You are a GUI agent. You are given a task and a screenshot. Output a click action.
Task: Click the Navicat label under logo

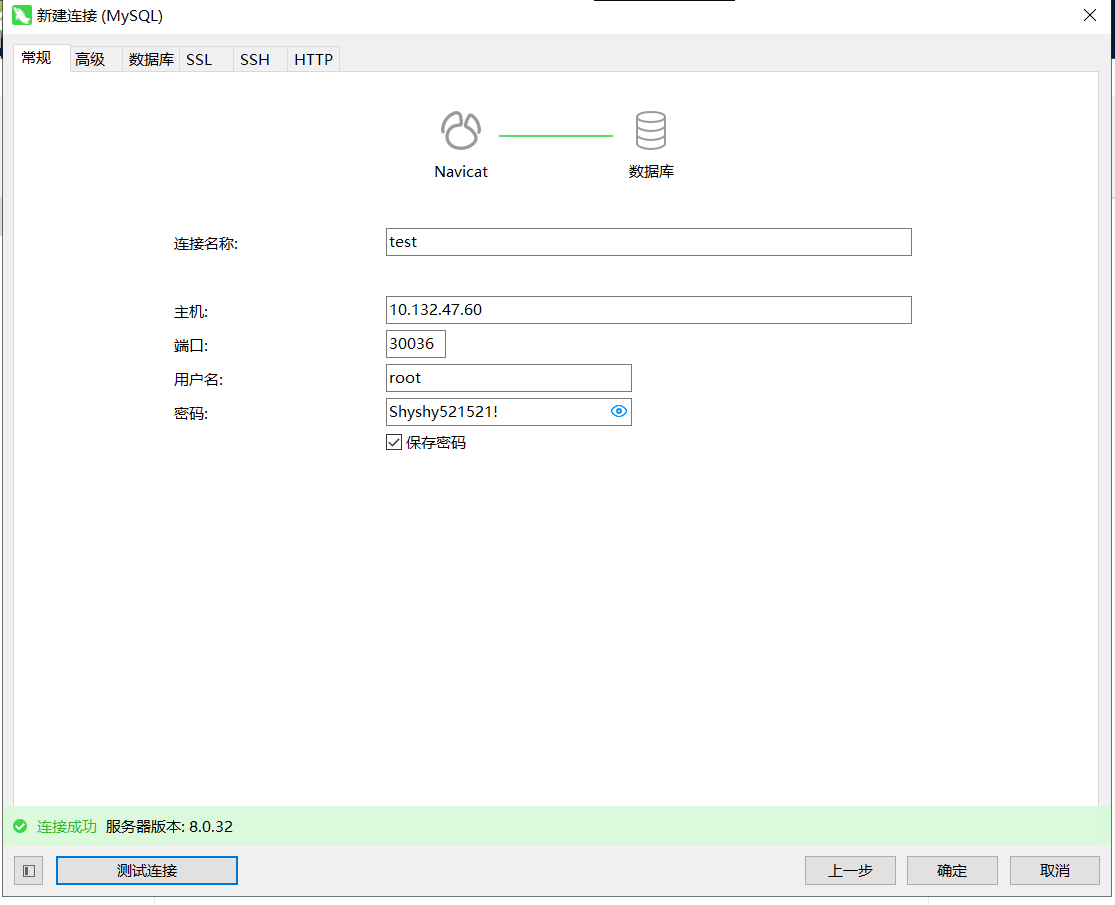tap(461, 171)
